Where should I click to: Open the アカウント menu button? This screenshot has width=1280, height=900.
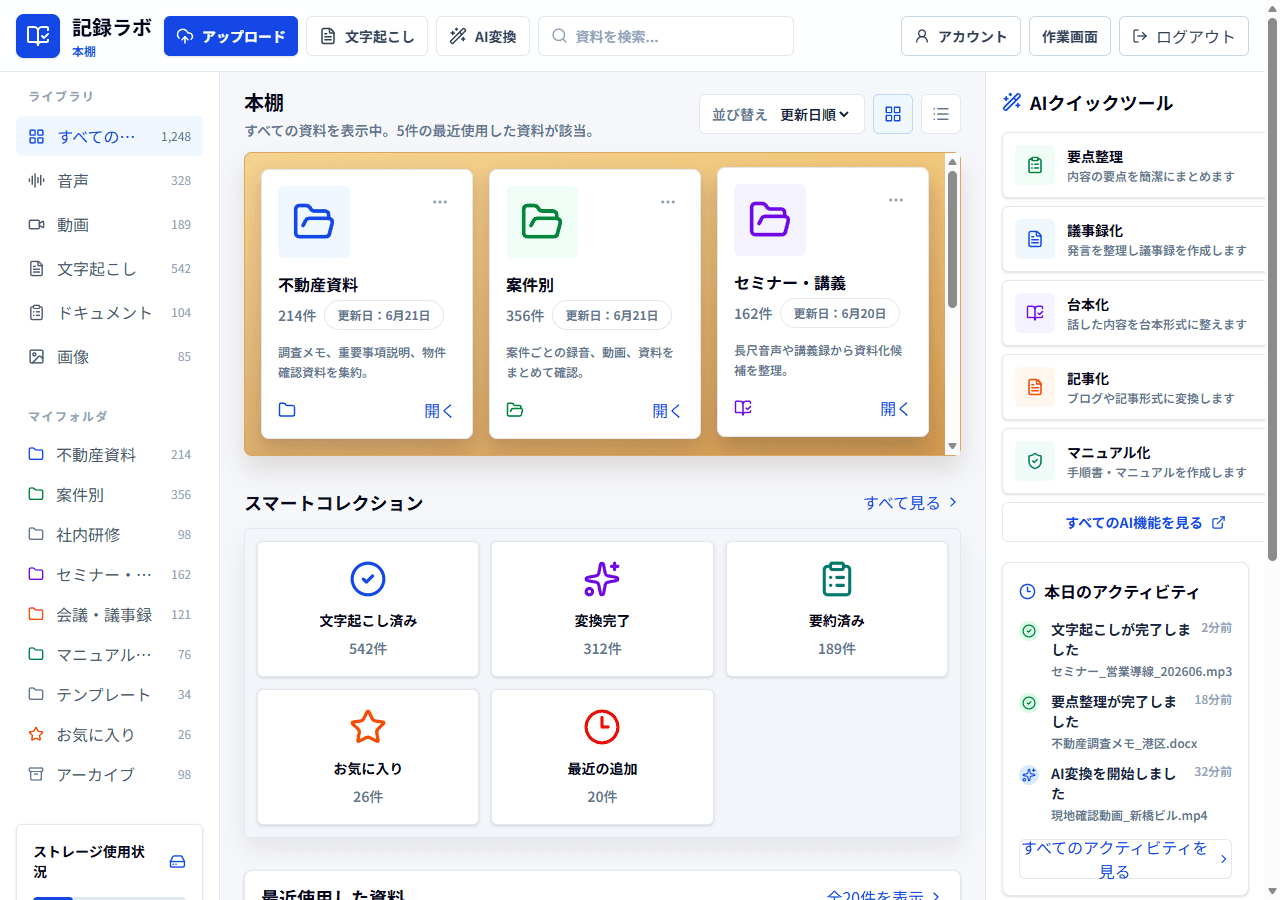961,36
